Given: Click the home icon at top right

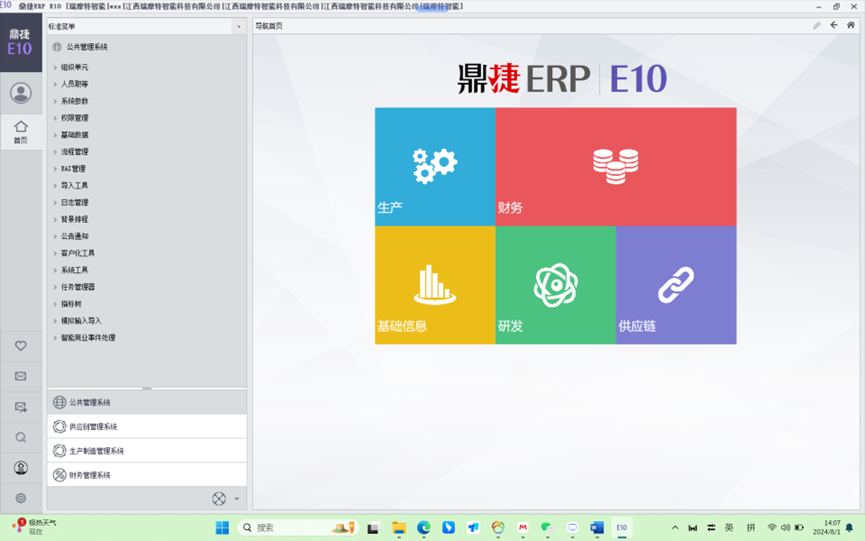Looking at the screenshot, I should point(850,25).
